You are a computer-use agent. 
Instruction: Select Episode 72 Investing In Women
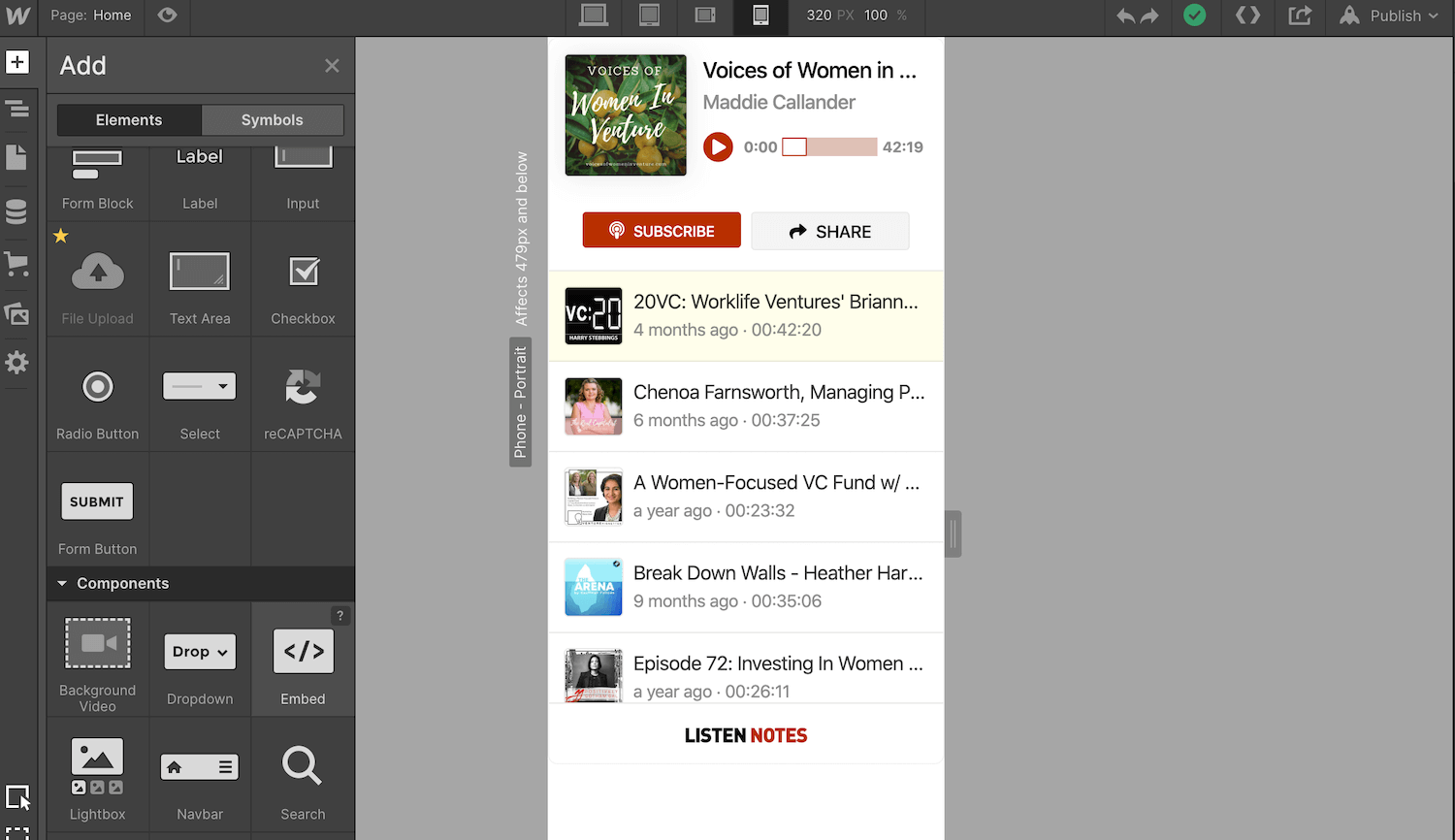[746, 668]
